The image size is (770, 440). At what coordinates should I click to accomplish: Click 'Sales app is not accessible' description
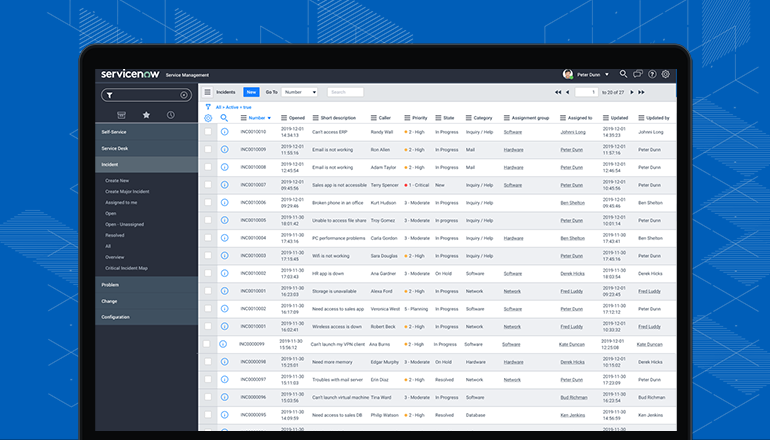(339, 185)
